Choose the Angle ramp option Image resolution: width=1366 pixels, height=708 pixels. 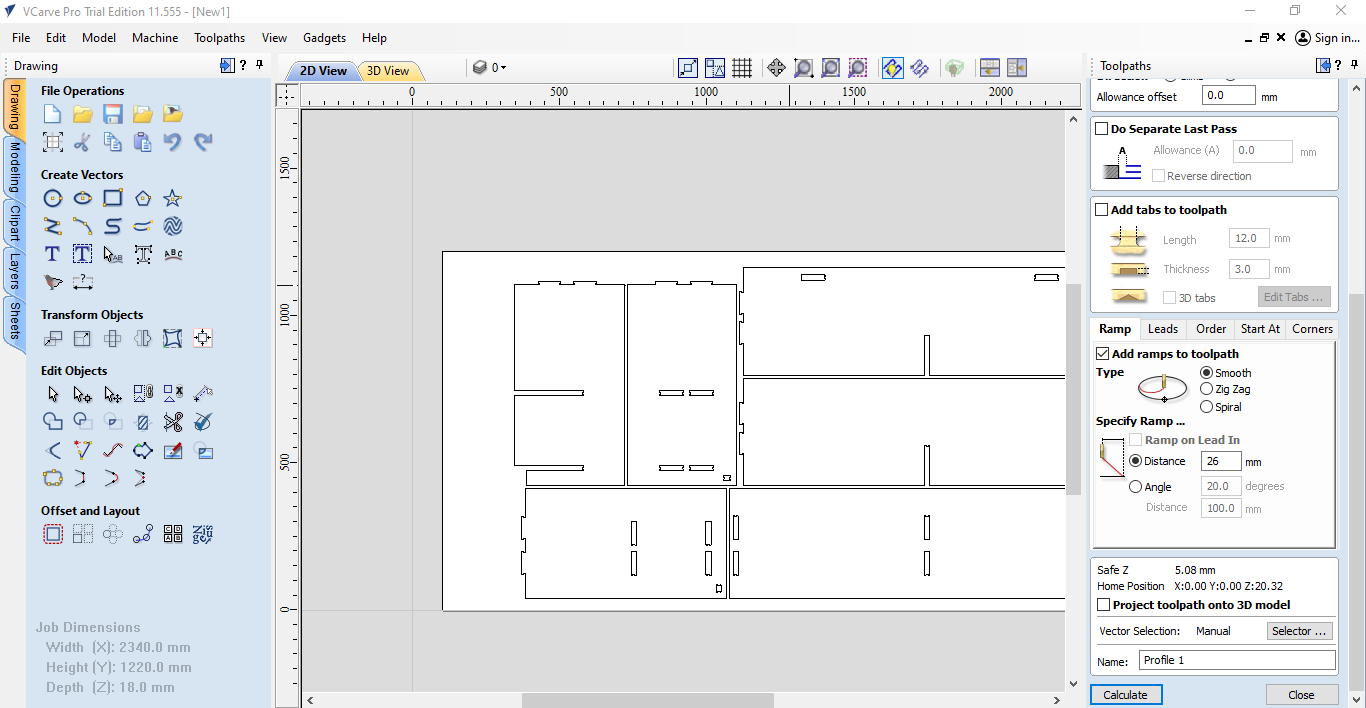coord(1135,487)
